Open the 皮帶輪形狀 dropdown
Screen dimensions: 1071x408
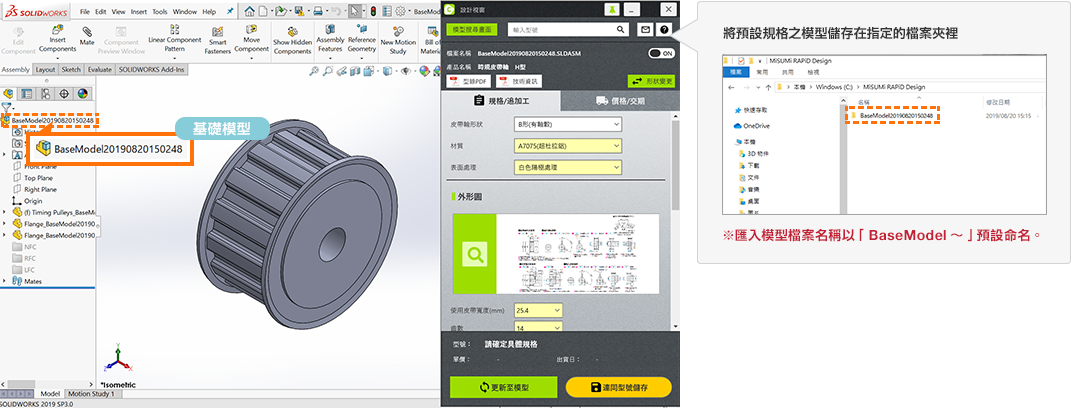coord(568,124)
